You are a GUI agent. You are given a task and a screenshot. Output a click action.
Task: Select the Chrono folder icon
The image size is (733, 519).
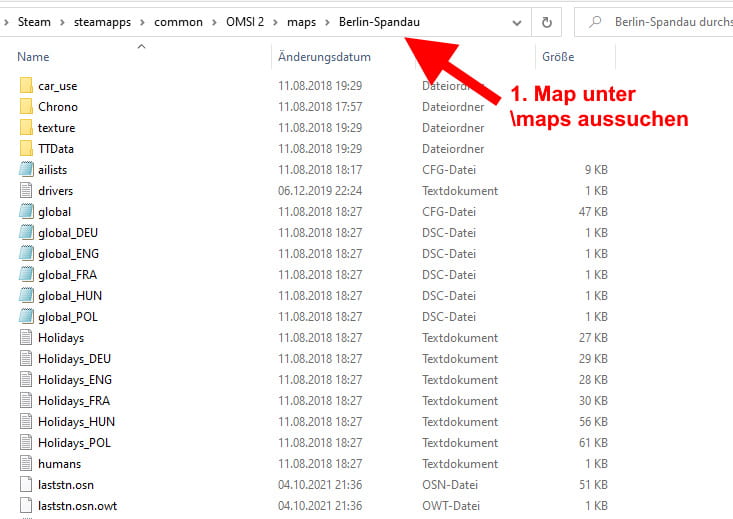(x=26, y=107)
